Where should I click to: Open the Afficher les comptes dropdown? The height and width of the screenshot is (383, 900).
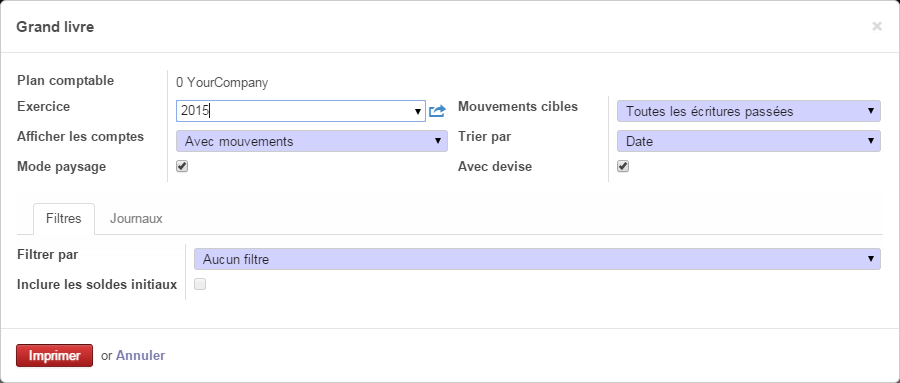[312, 141]
